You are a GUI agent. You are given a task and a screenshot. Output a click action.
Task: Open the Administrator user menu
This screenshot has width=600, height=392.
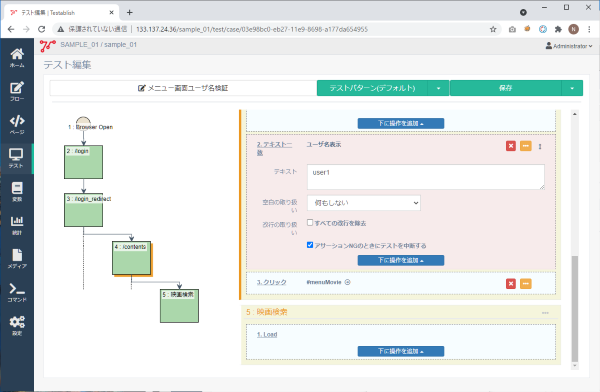[x=569, y=46]
